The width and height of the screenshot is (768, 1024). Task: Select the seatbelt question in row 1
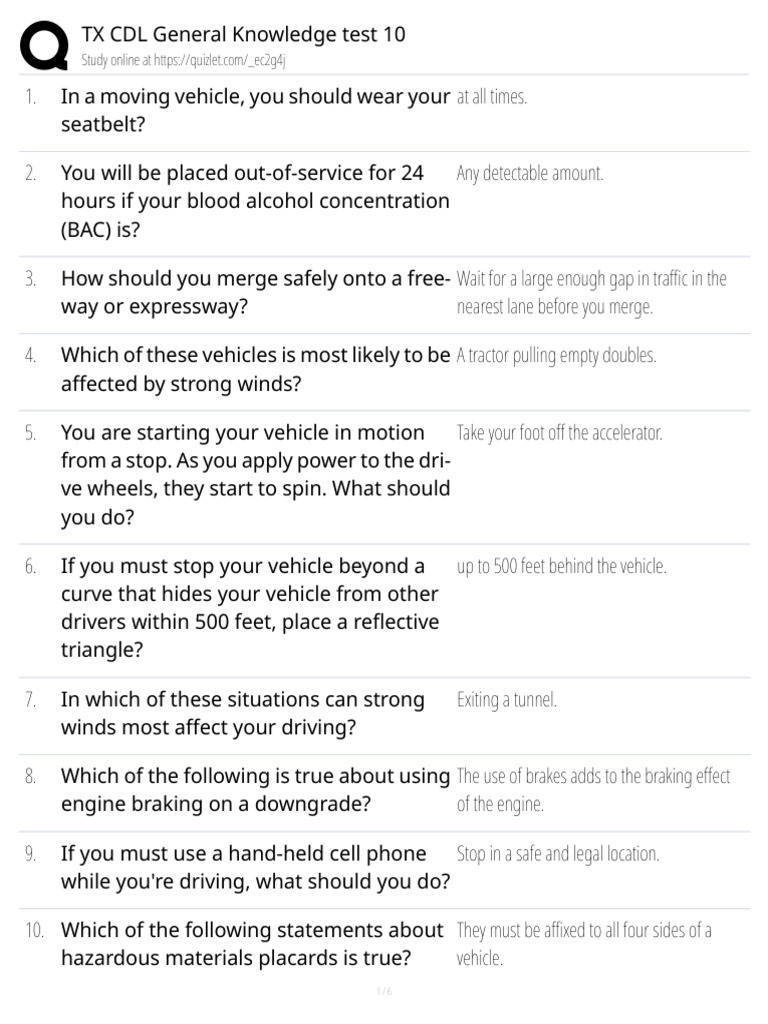point(255,111)
